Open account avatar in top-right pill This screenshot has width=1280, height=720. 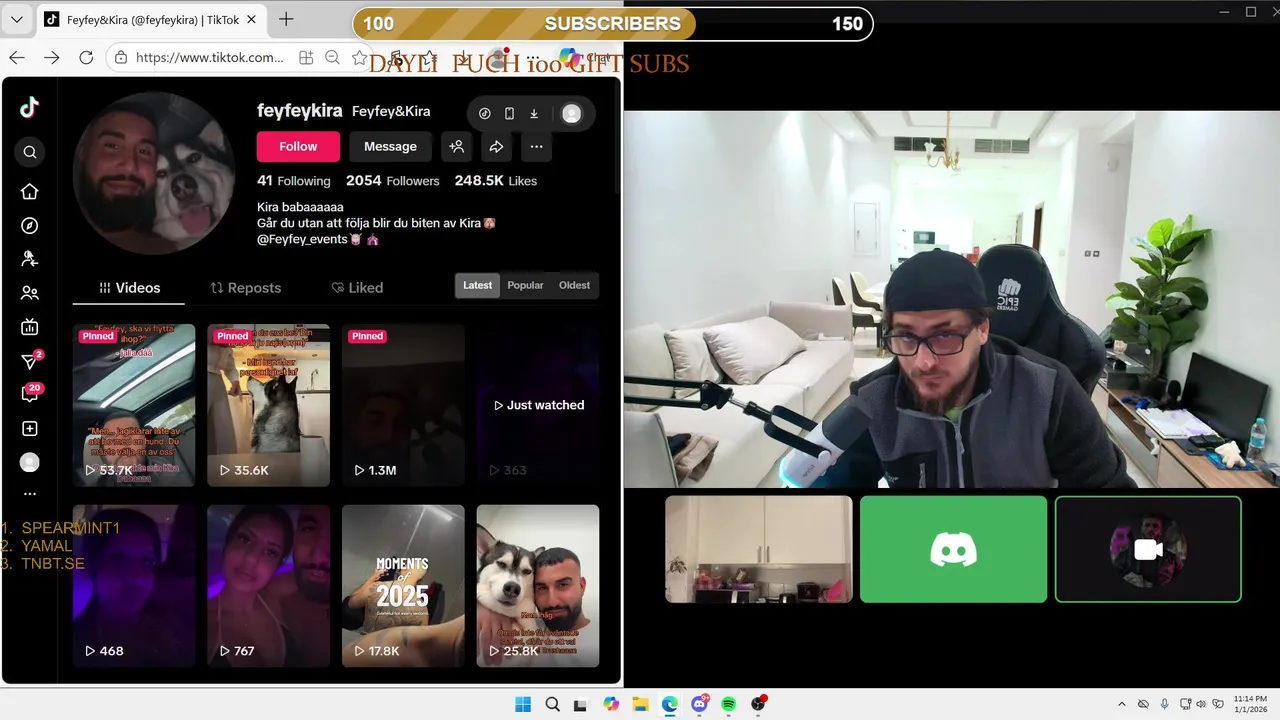pyautogui.click(x=572, y=114)
